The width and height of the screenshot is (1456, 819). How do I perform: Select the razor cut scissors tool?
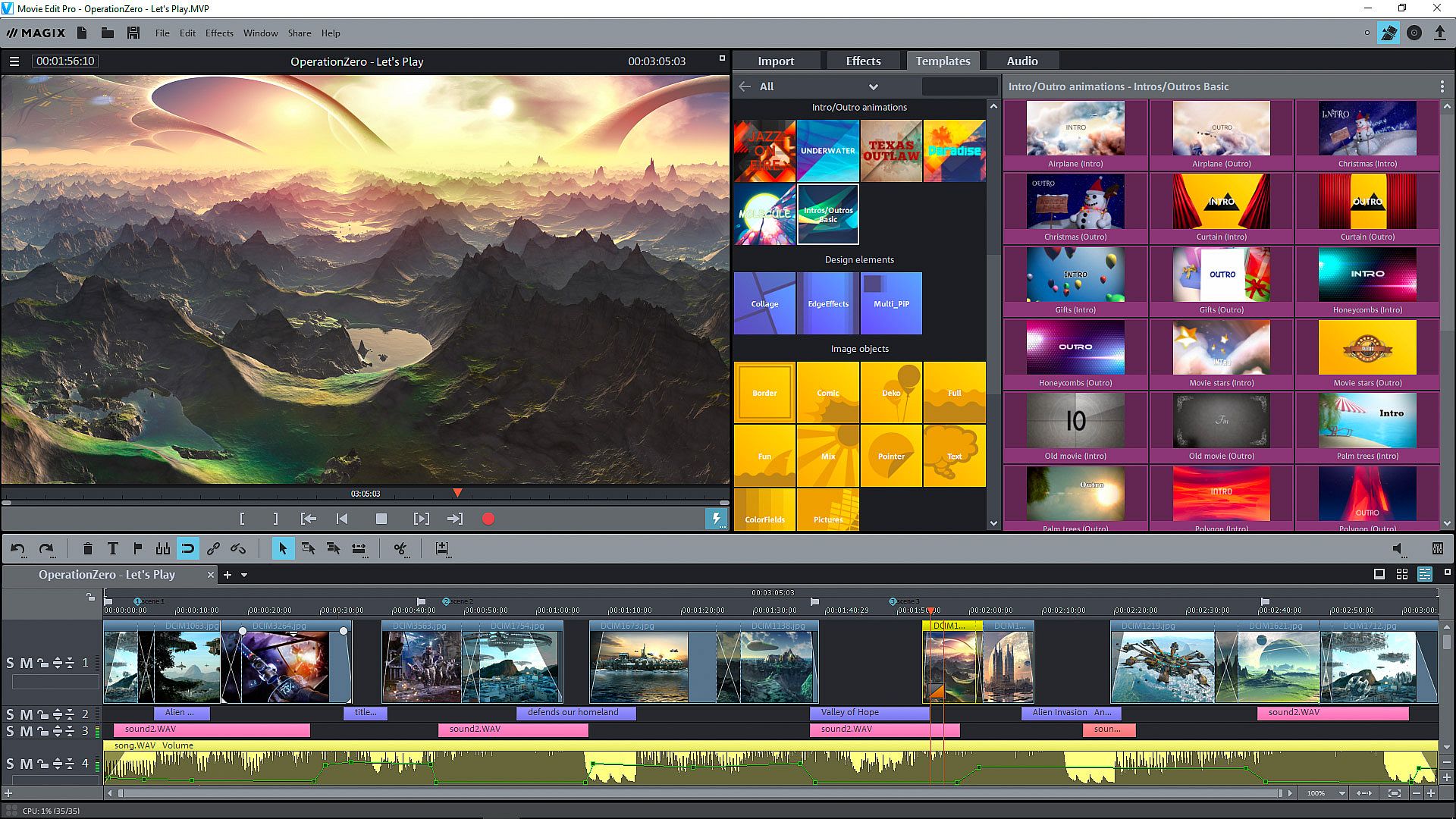[400, 548]
